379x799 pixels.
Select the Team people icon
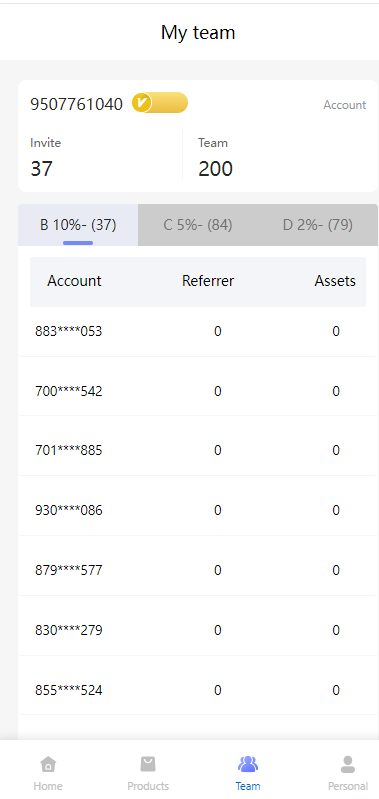coord(248,764)
